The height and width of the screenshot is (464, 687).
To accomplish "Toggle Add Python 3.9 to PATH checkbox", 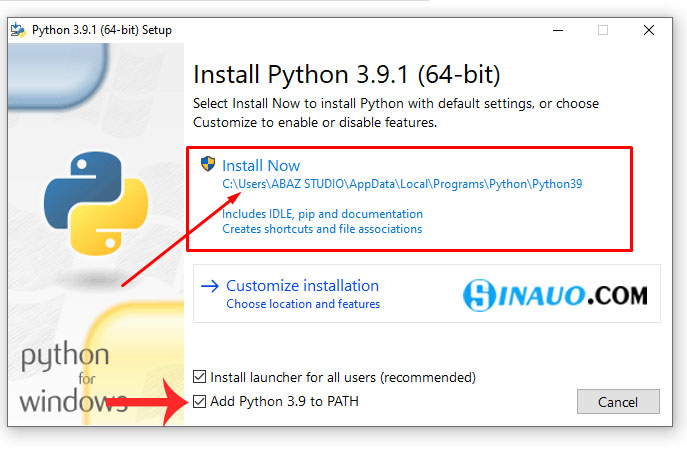I will 199,401.
